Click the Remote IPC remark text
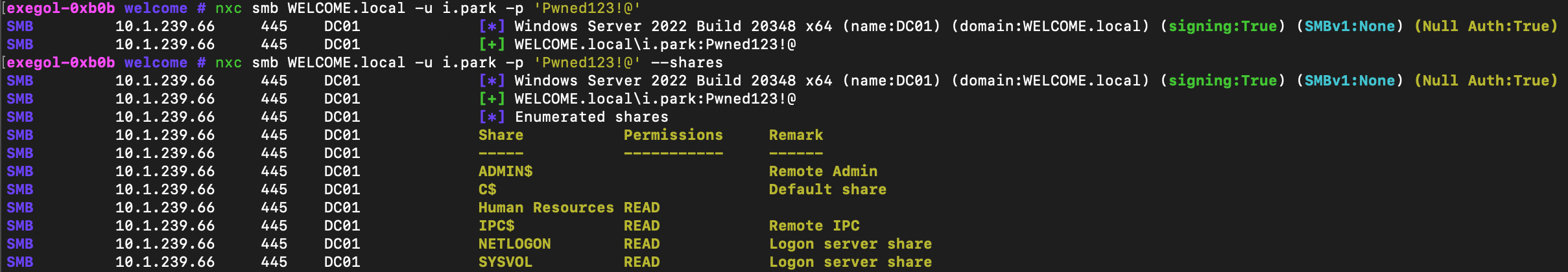Image resolution: width=1568 pixels, height=272 pixels. point(814,226)
